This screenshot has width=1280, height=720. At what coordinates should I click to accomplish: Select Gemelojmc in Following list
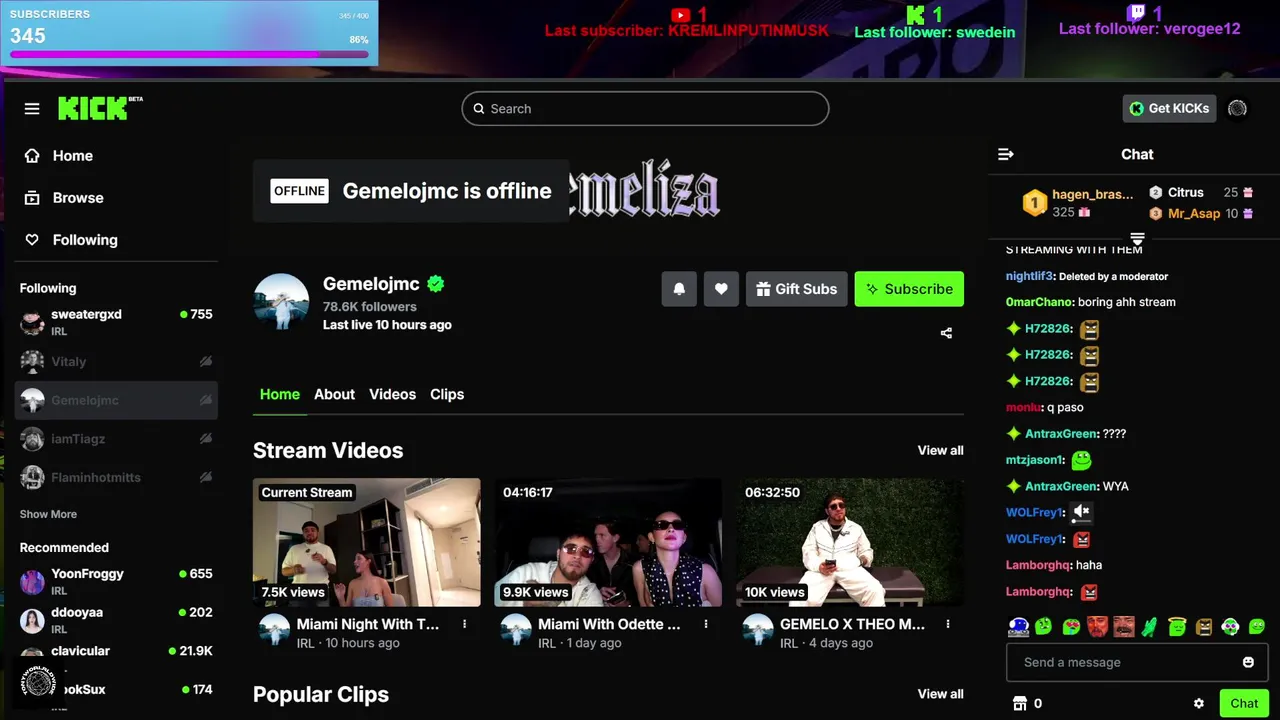pos(116,400)
